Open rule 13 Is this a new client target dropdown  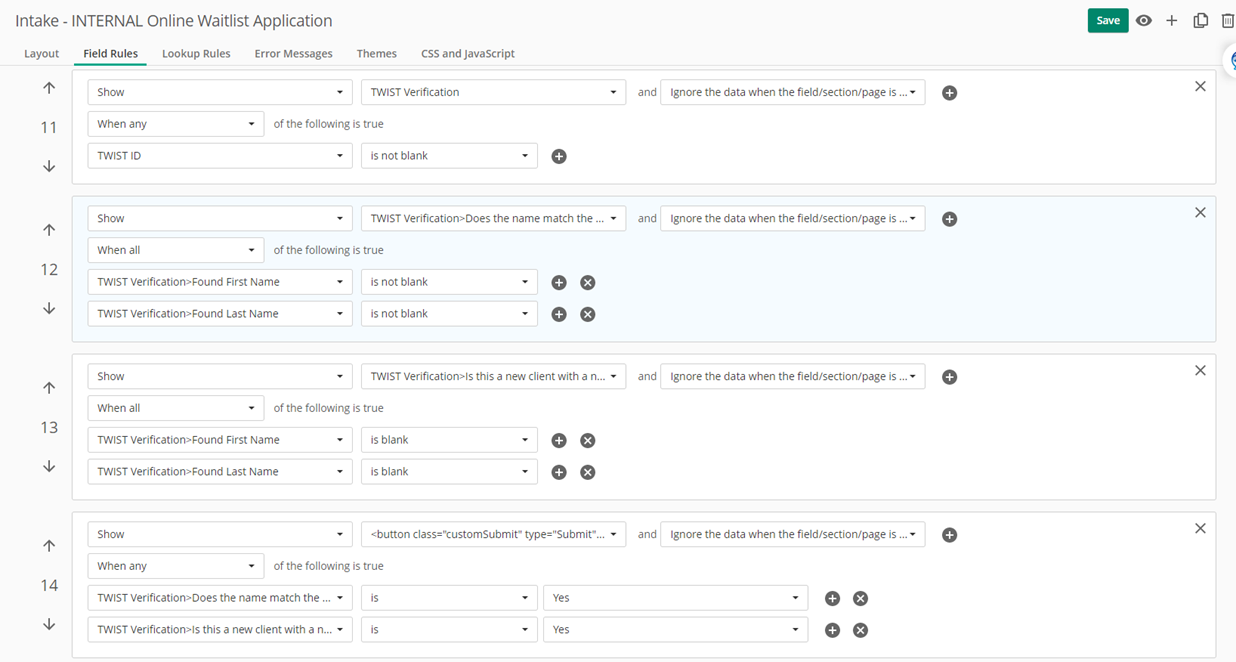(x=493, y=376)
